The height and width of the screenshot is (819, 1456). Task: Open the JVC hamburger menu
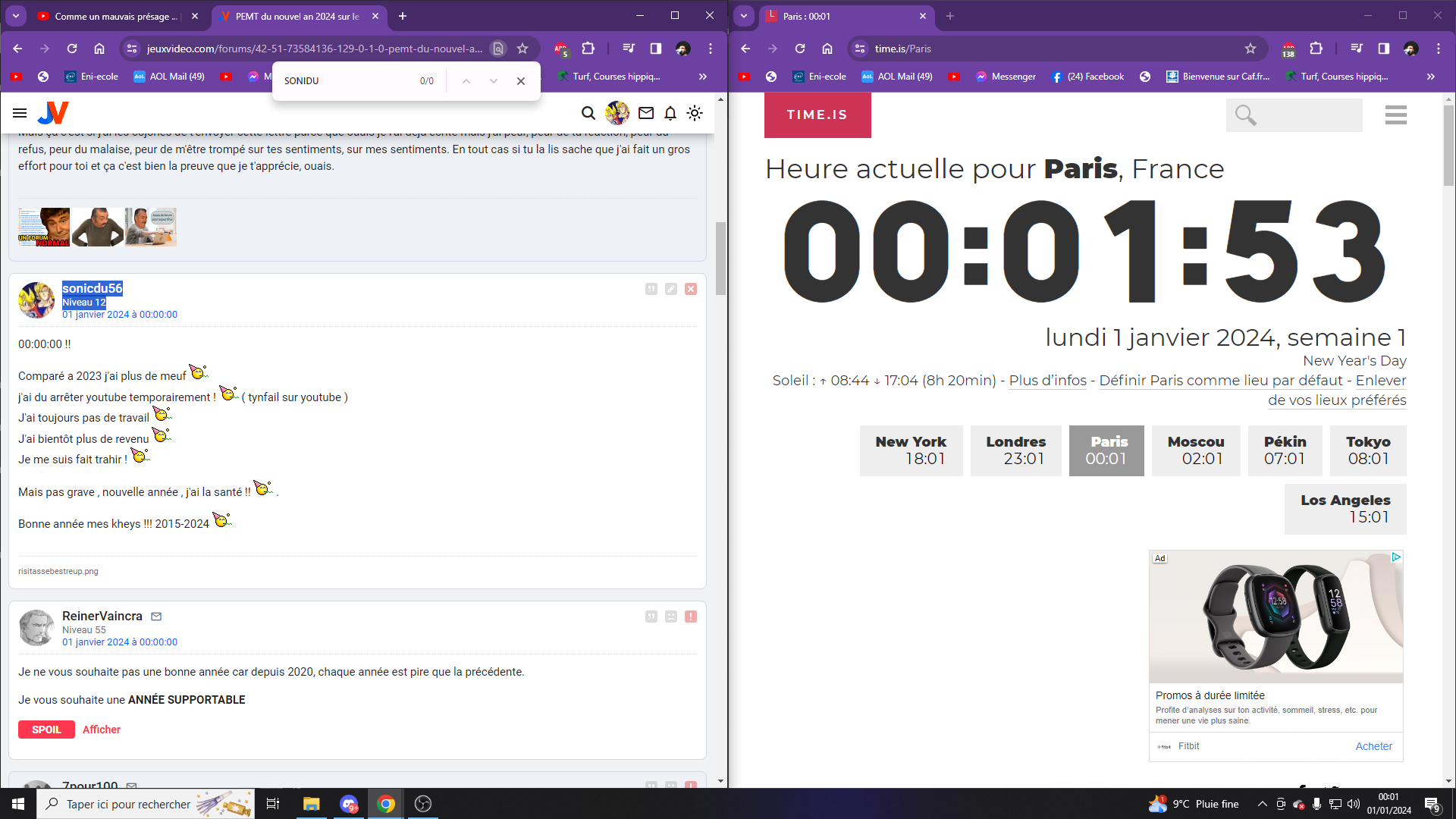20,114
